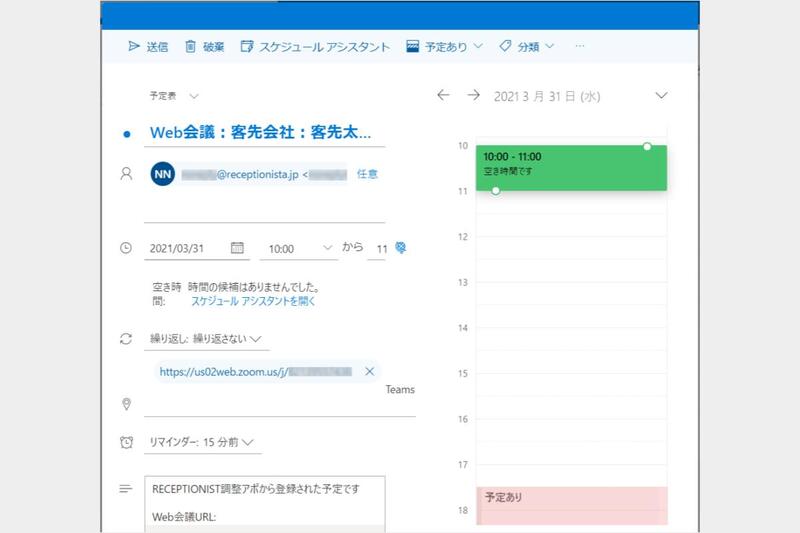
Task: Click the event bottom resize handle
Action: point(495,191)
